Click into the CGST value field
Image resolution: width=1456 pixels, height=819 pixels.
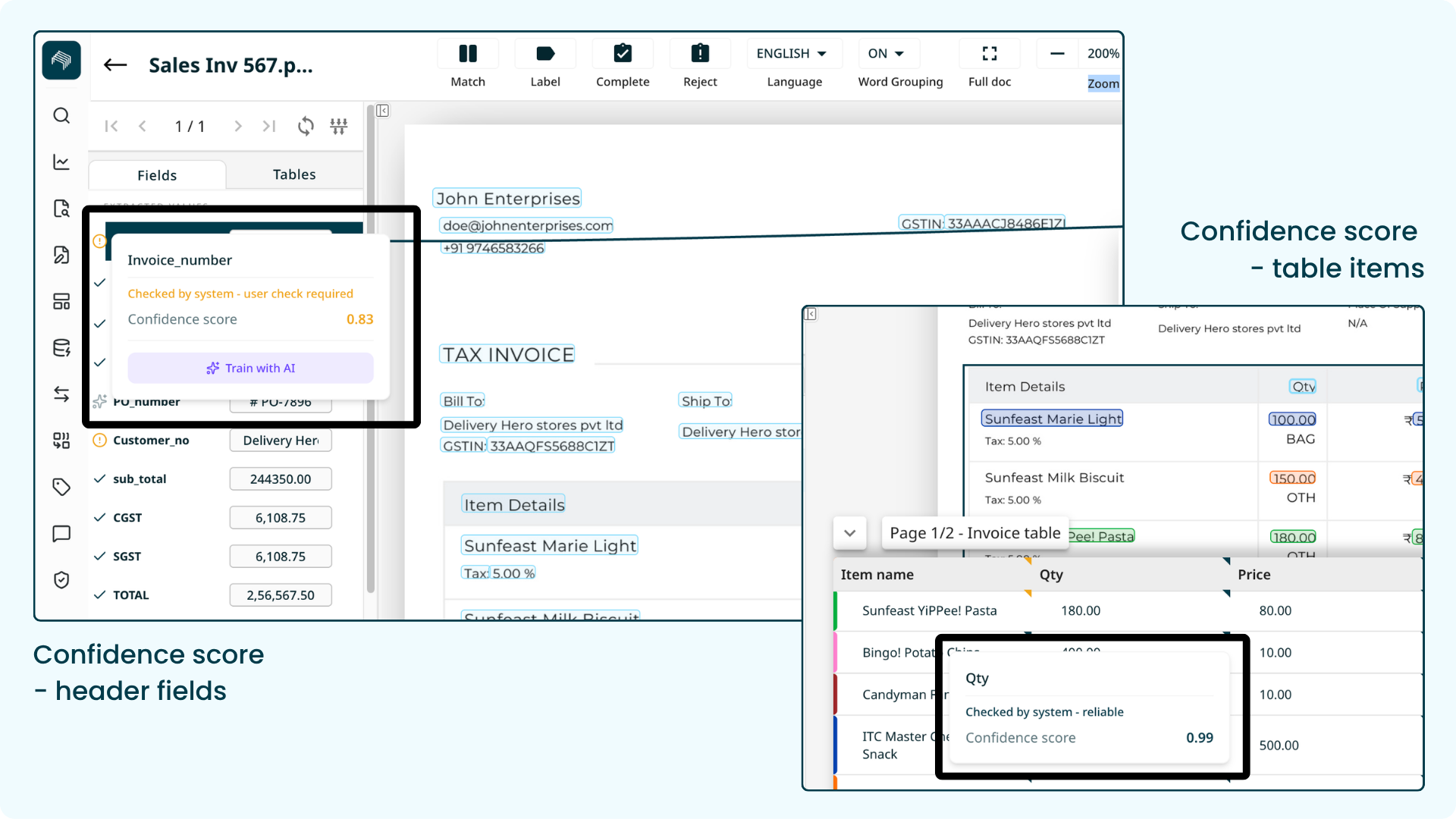pos(281,518)
